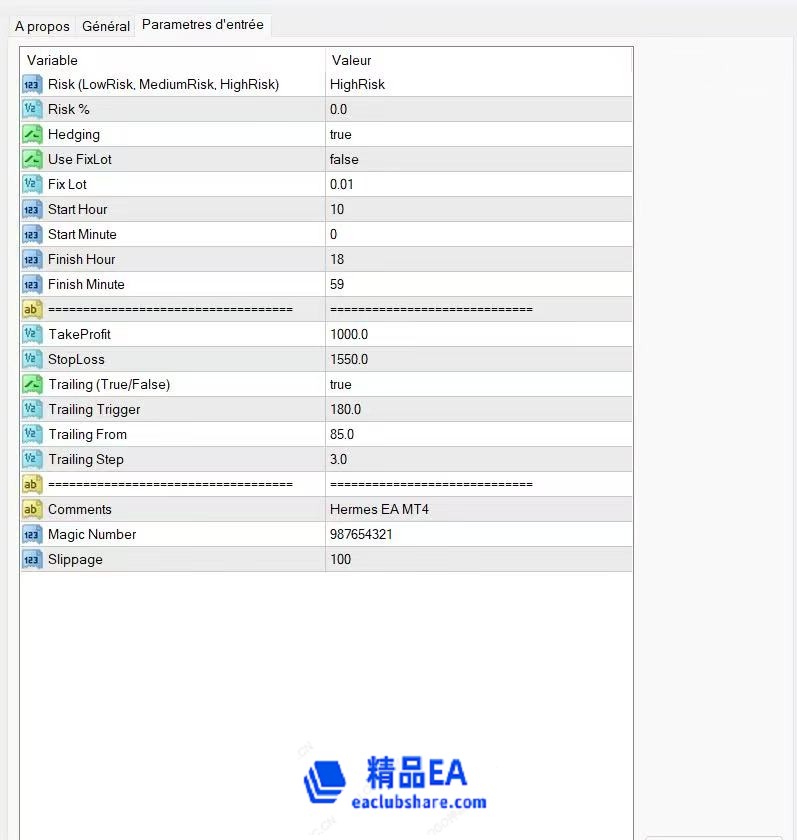This screenshot has width=797, height=840.
Task: Select the Risk (LowRisk, MediumRisk, HighRisk) row label
Action: click(163, 85)
